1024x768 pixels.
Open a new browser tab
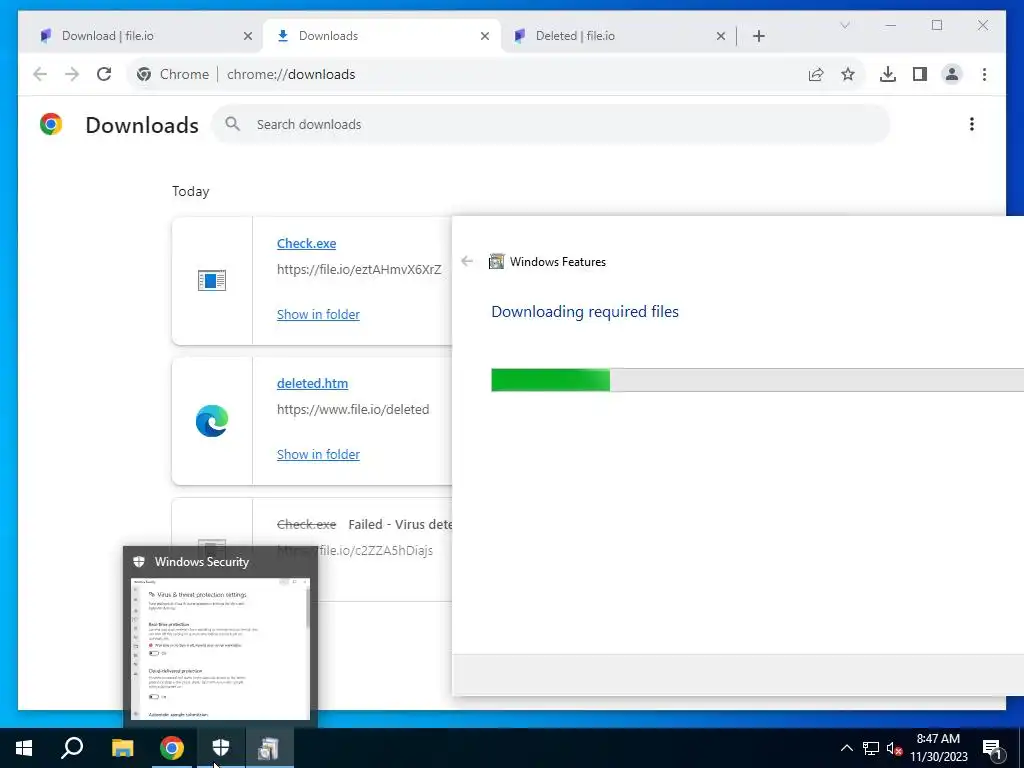pos(758,36)
